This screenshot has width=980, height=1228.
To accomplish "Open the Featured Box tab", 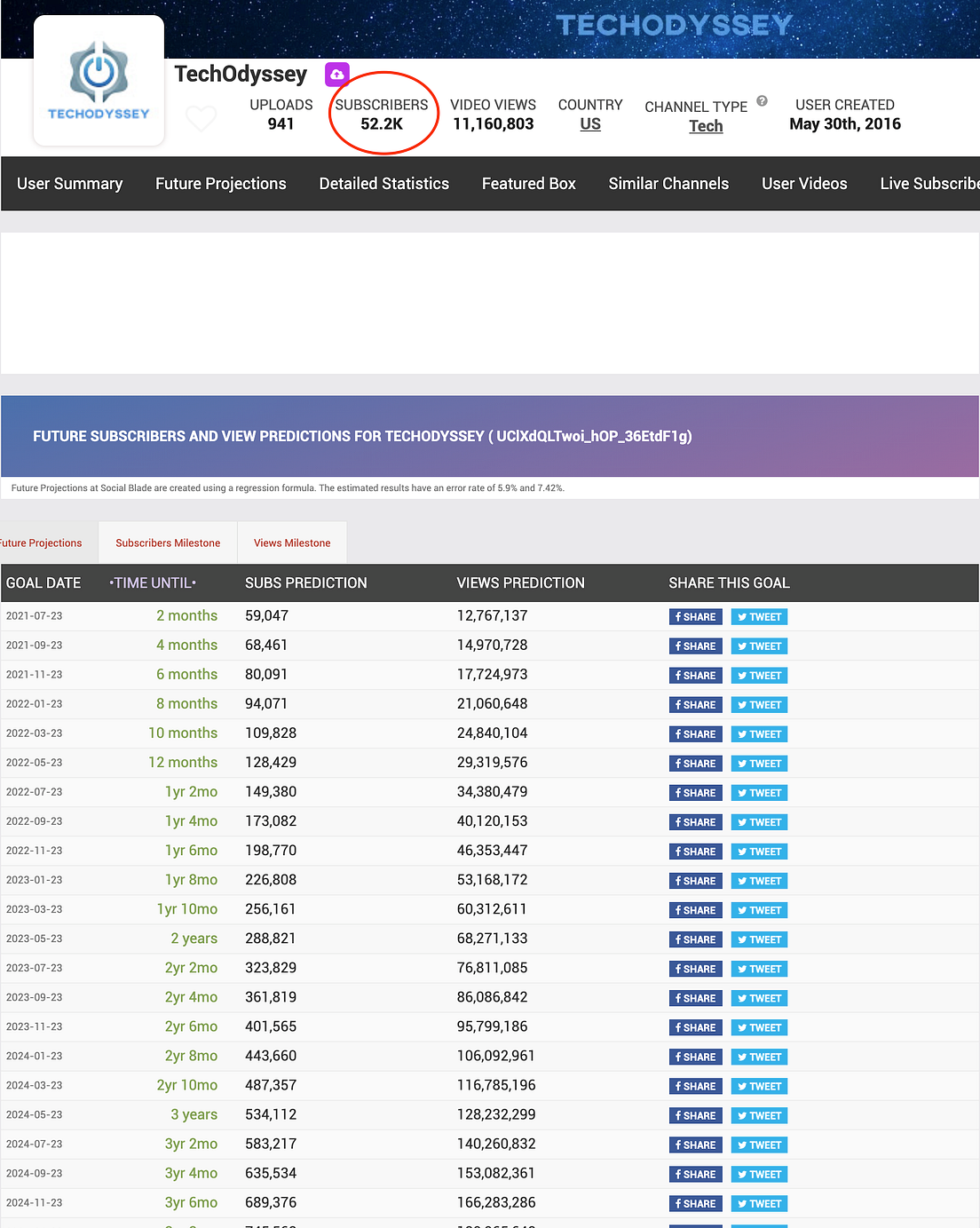I will tap(529, 184).
